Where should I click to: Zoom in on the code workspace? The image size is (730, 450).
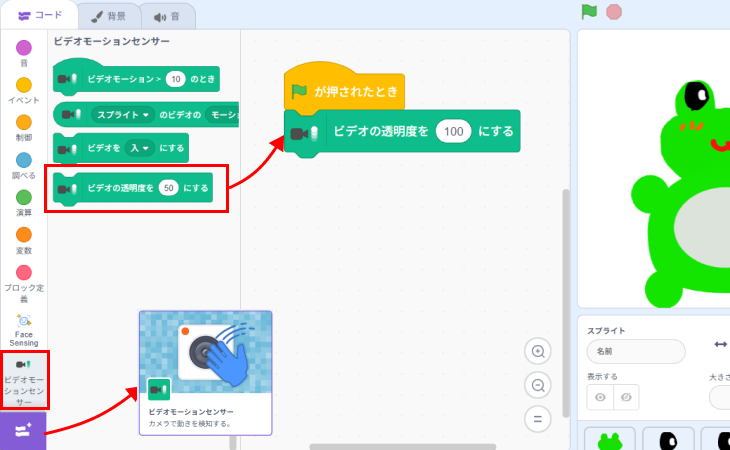[x=539, y=351]
